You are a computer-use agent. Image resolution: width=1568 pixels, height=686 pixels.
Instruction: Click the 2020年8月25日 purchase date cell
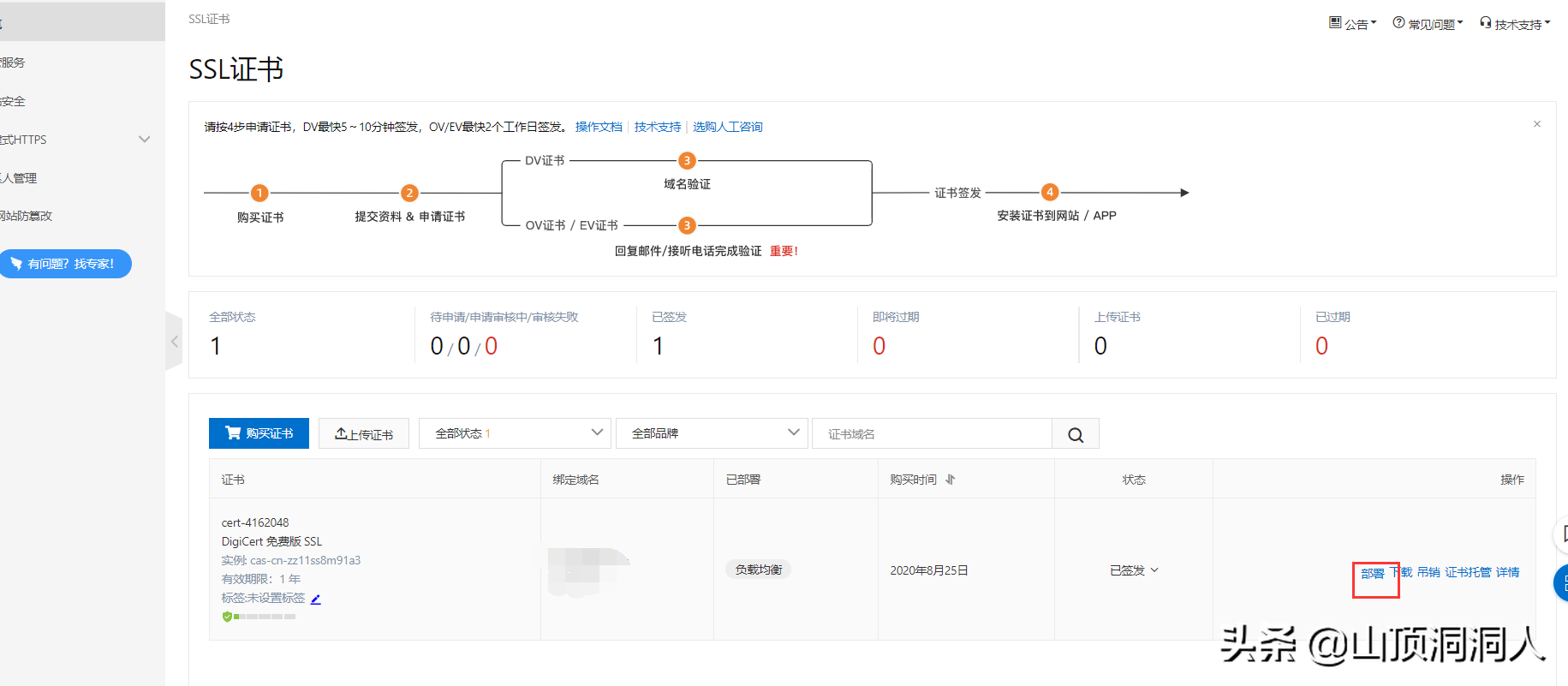(x=929, y=570)
